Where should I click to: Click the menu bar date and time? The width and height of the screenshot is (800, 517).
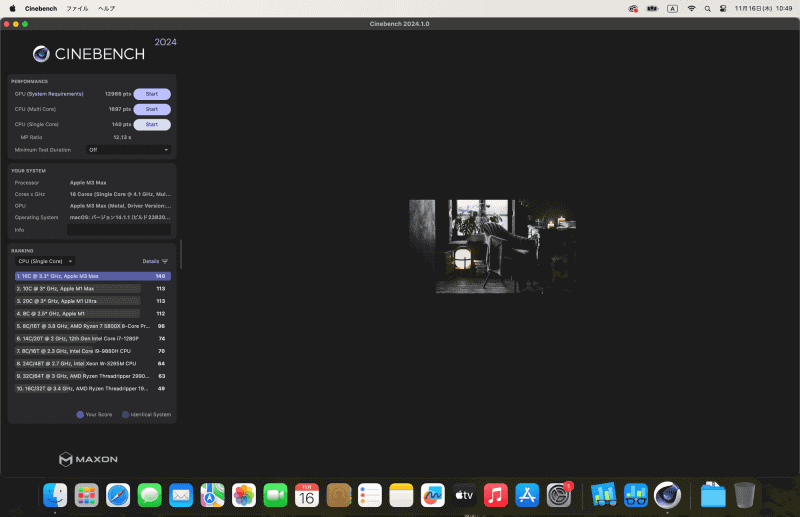763,9
